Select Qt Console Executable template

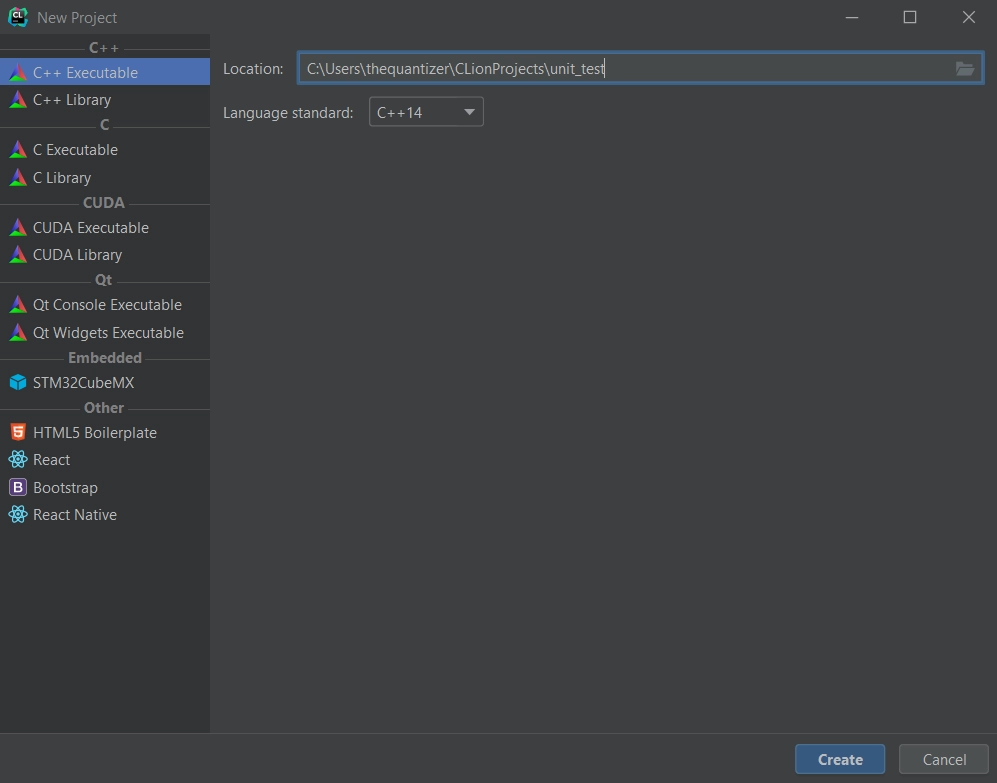(x=105, y=305)
